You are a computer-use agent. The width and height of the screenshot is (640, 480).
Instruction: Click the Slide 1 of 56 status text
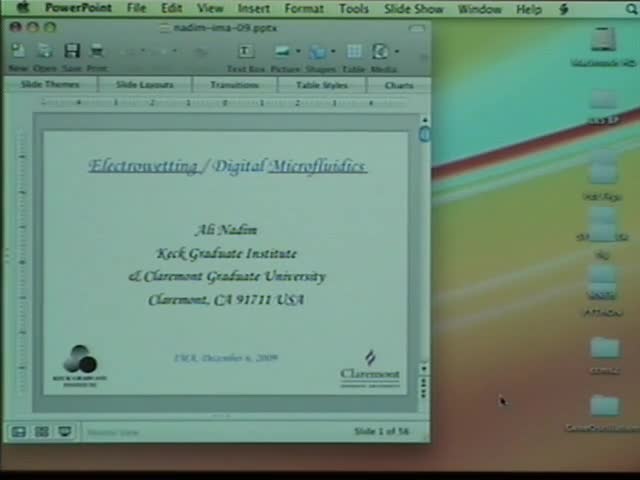point(381,431)
